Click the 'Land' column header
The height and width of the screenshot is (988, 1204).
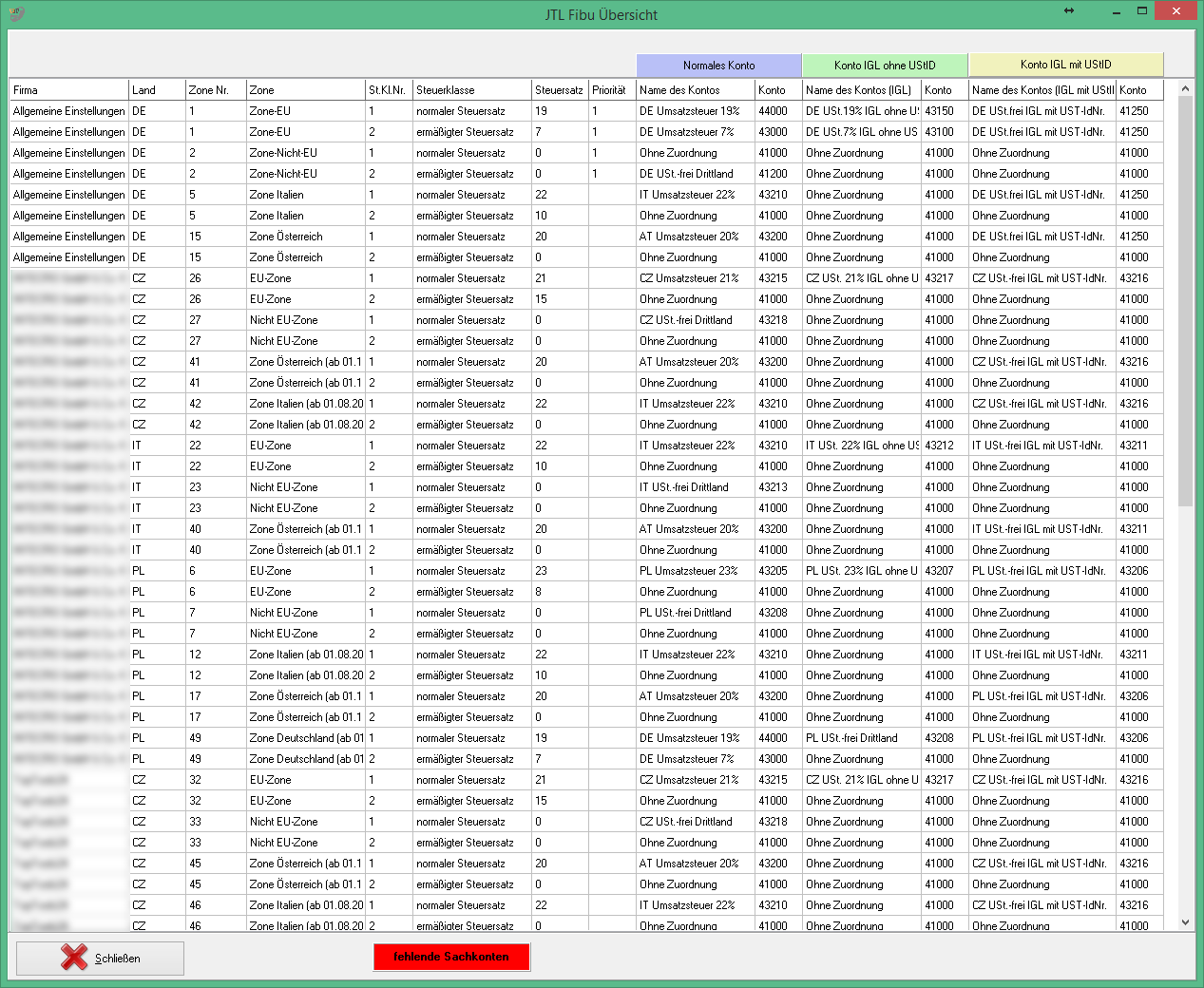point(157,90)
